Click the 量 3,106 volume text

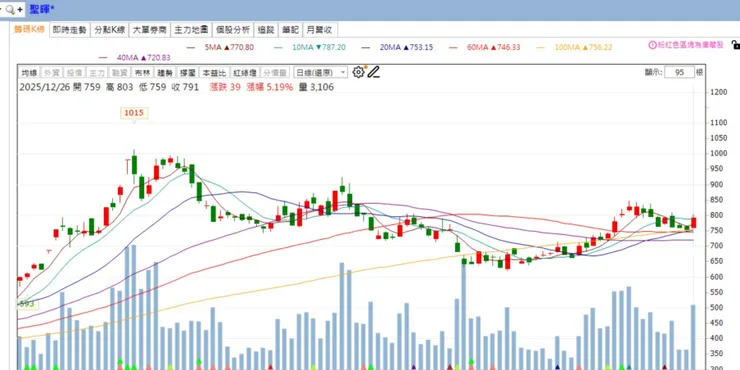pos(316,87)
